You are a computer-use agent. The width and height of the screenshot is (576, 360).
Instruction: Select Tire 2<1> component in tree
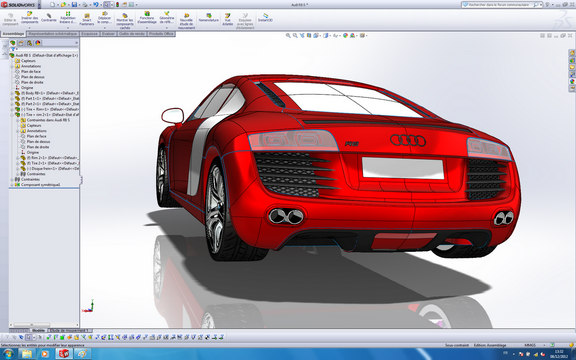coord(50,163)
